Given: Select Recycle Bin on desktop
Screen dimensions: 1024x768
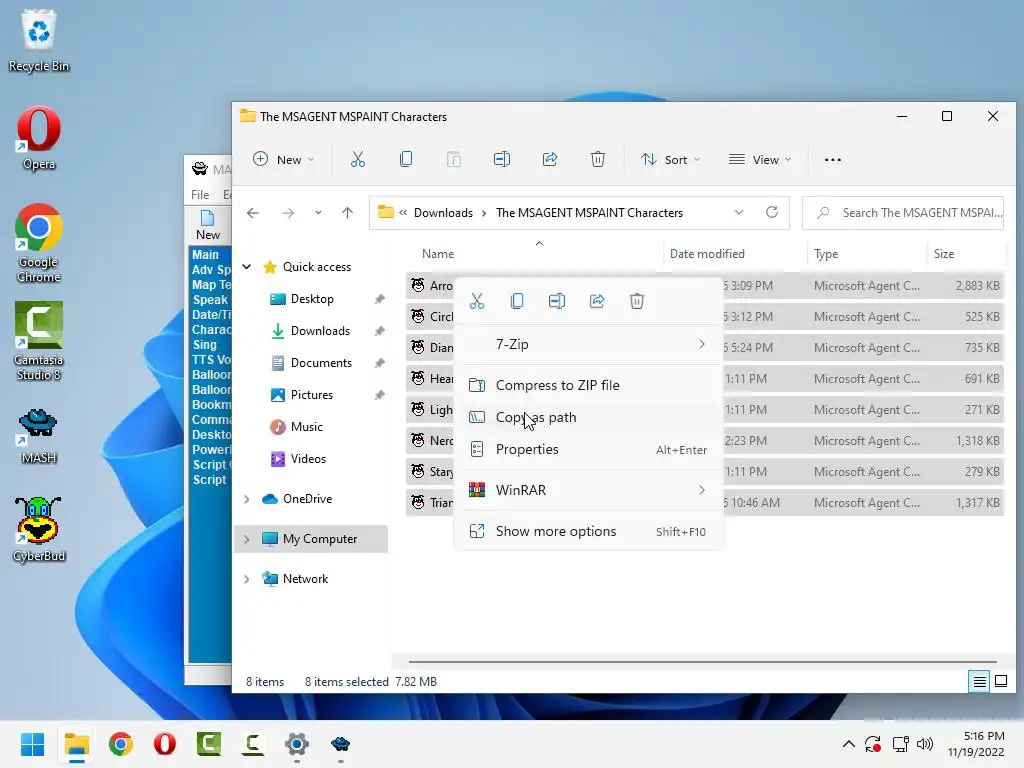Looking at the screenshot, I should (39, 40).
